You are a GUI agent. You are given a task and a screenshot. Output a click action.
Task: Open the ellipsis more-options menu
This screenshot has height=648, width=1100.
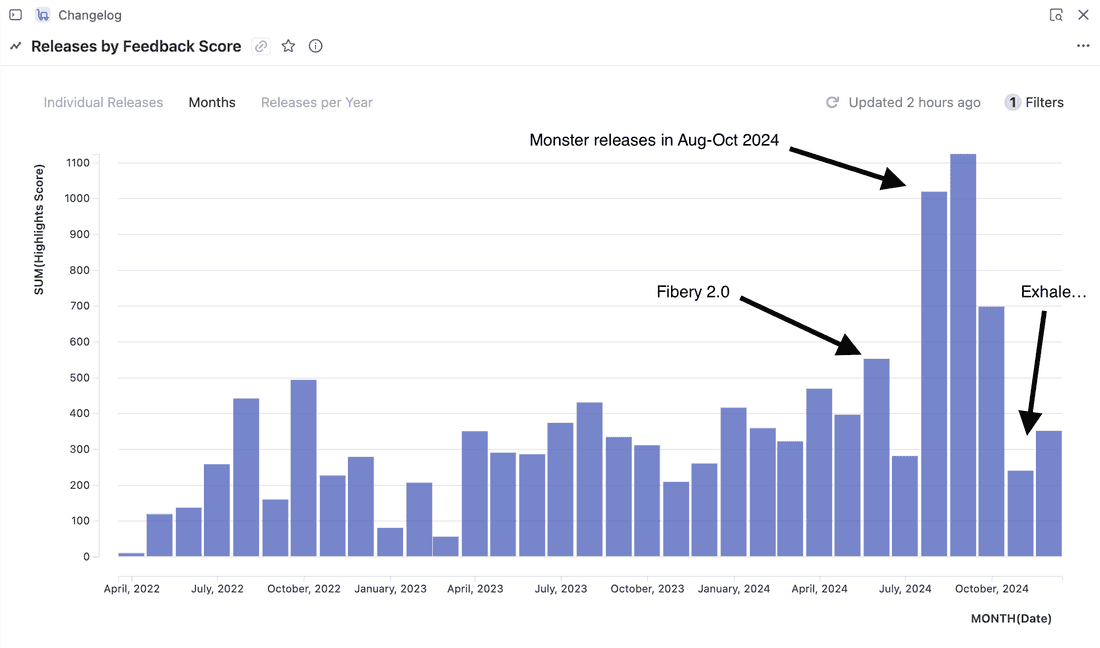coord(1083,46)
